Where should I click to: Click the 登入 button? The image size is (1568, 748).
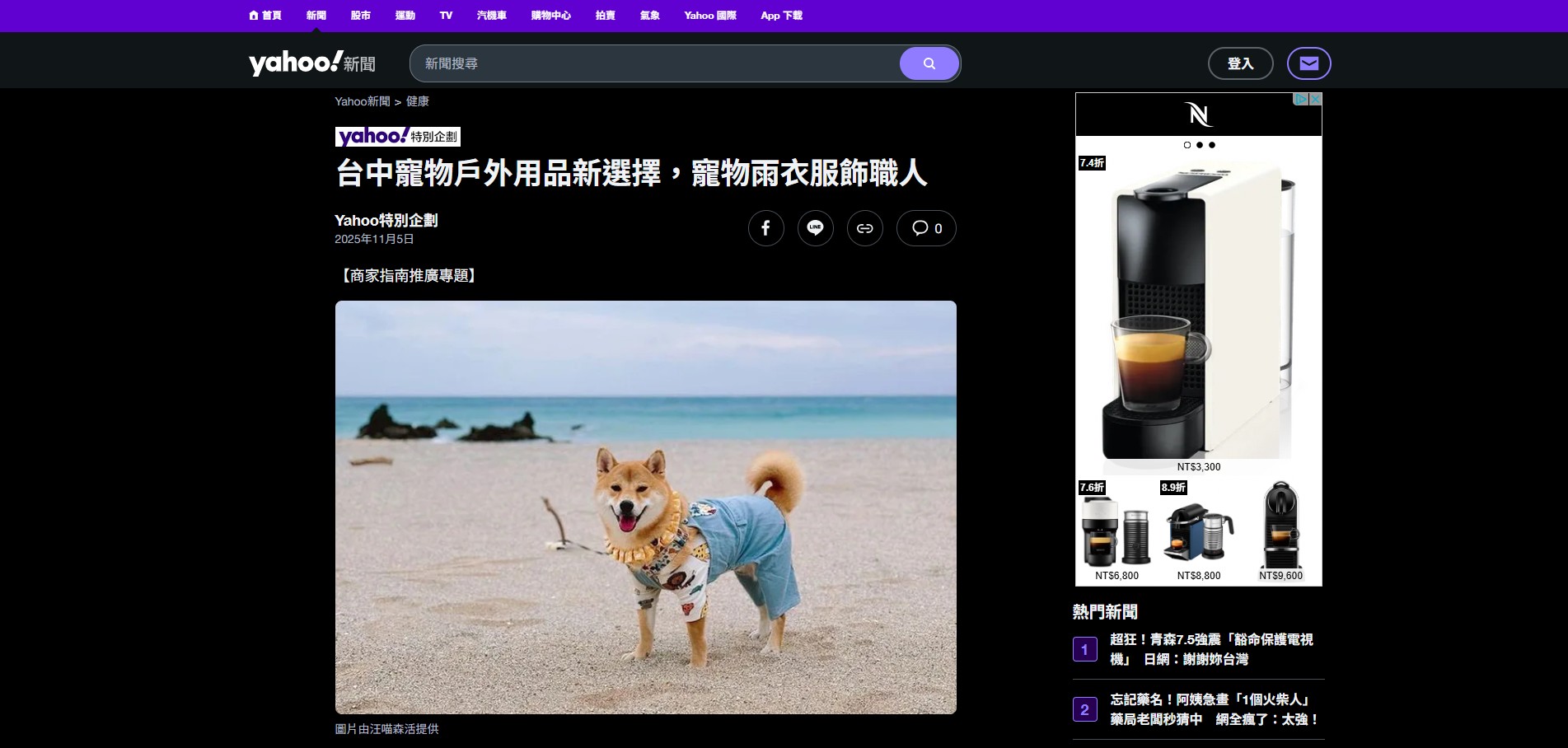coord(1240,63)
